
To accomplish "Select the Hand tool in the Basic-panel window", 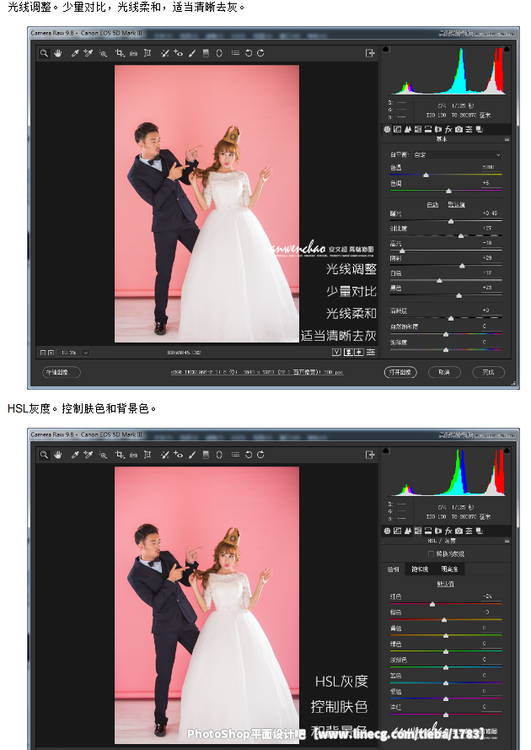I will [x=58, y=53].
